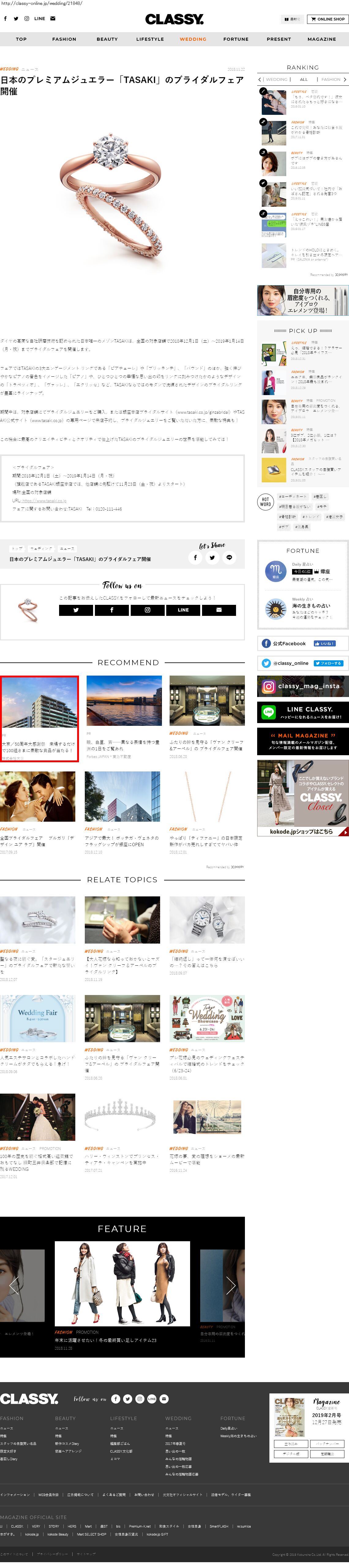Select the FASHION navigation tab
The height and width of the screenshot is (1568, 349).
(x=65, y=39)
